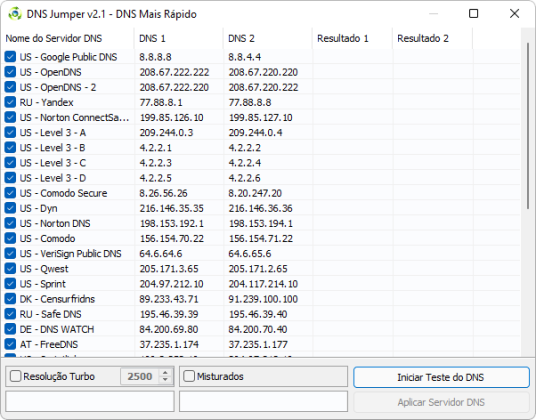This screenshot has height=420, width=536.
Task: Close the DNS Jumper window
Action: click(514, 14)
